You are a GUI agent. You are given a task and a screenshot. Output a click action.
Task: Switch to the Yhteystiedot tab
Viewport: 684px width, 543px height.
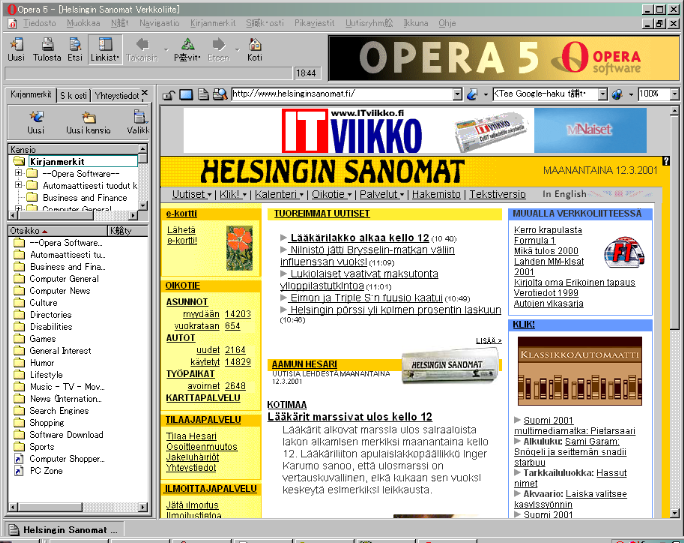pos(116,96)
